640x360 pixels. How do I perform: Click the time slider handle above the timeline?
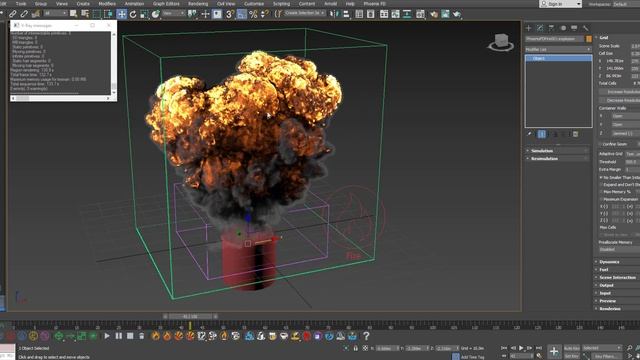[191, 316]
